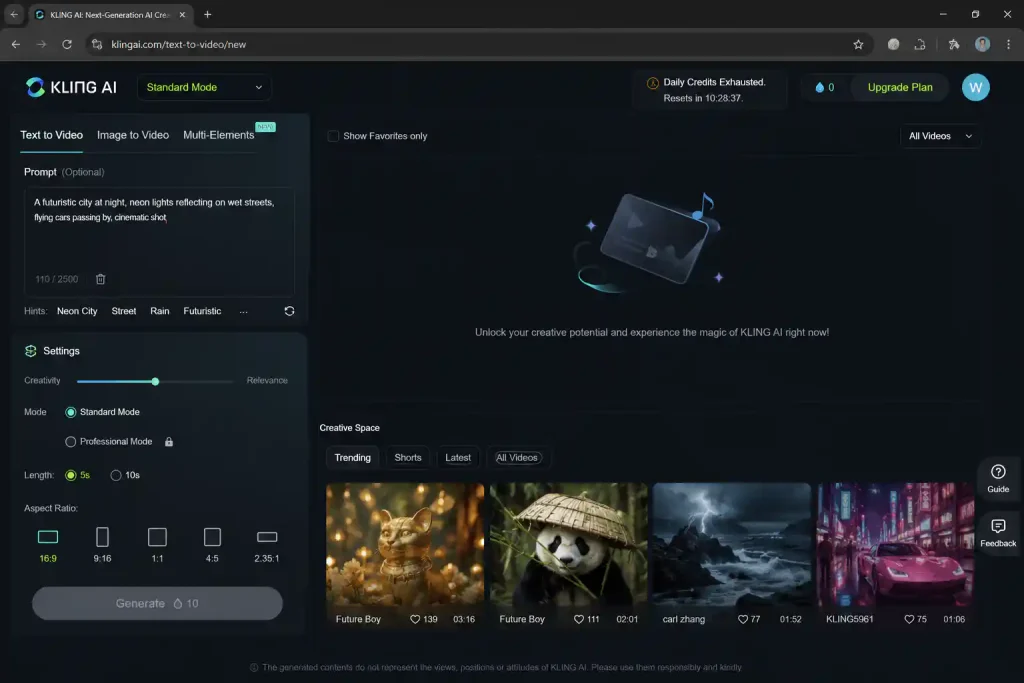Like the Future Boy panda video
This screenshot has height=683, width=1024.
click(x=579, y=619)
